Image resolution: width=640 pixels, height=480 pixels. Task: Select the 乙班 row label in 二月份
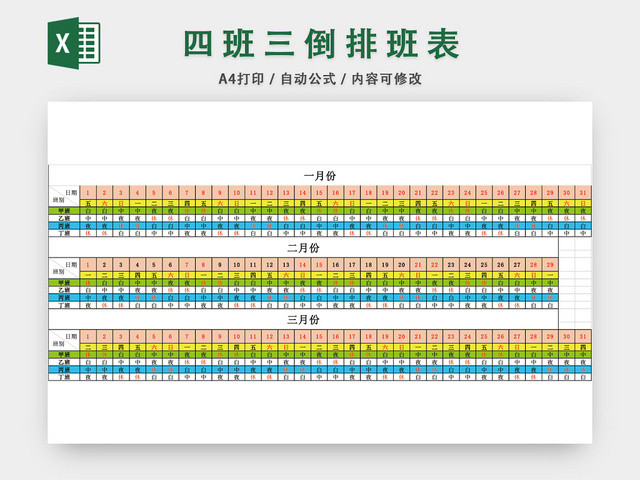64,290
